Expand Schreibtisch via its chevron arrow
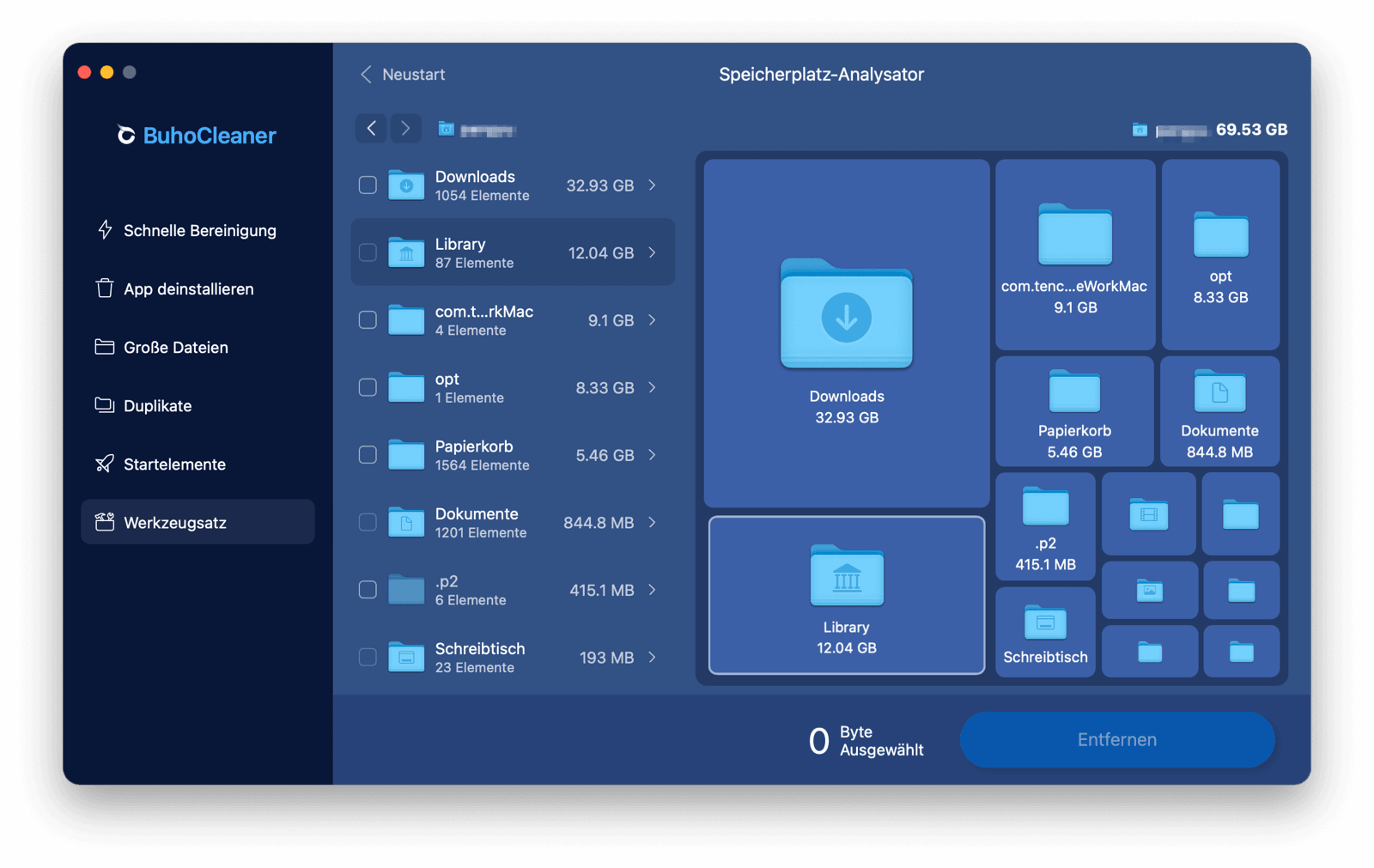The image size is (1374, 868). coord(653,657)
